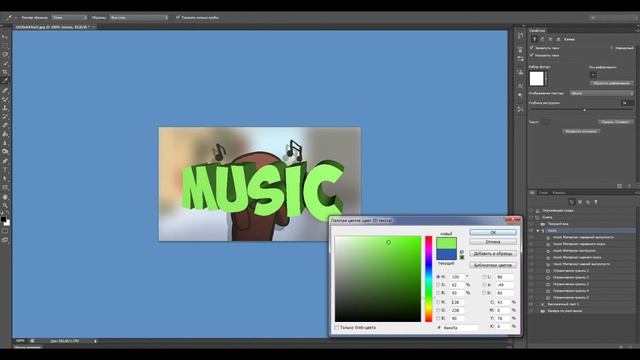Open the Mesh section icon in Properties
The image size is (640, 360).
(x=534, y=39)
